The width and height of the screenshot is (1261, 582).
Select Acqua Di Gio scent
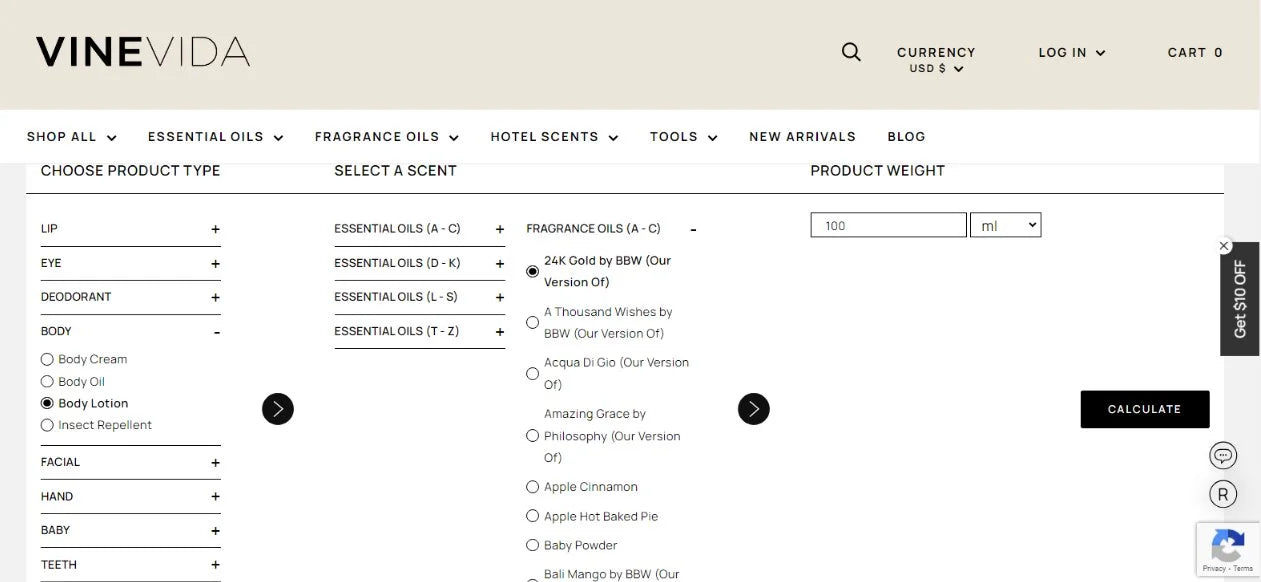click(532, 373)
